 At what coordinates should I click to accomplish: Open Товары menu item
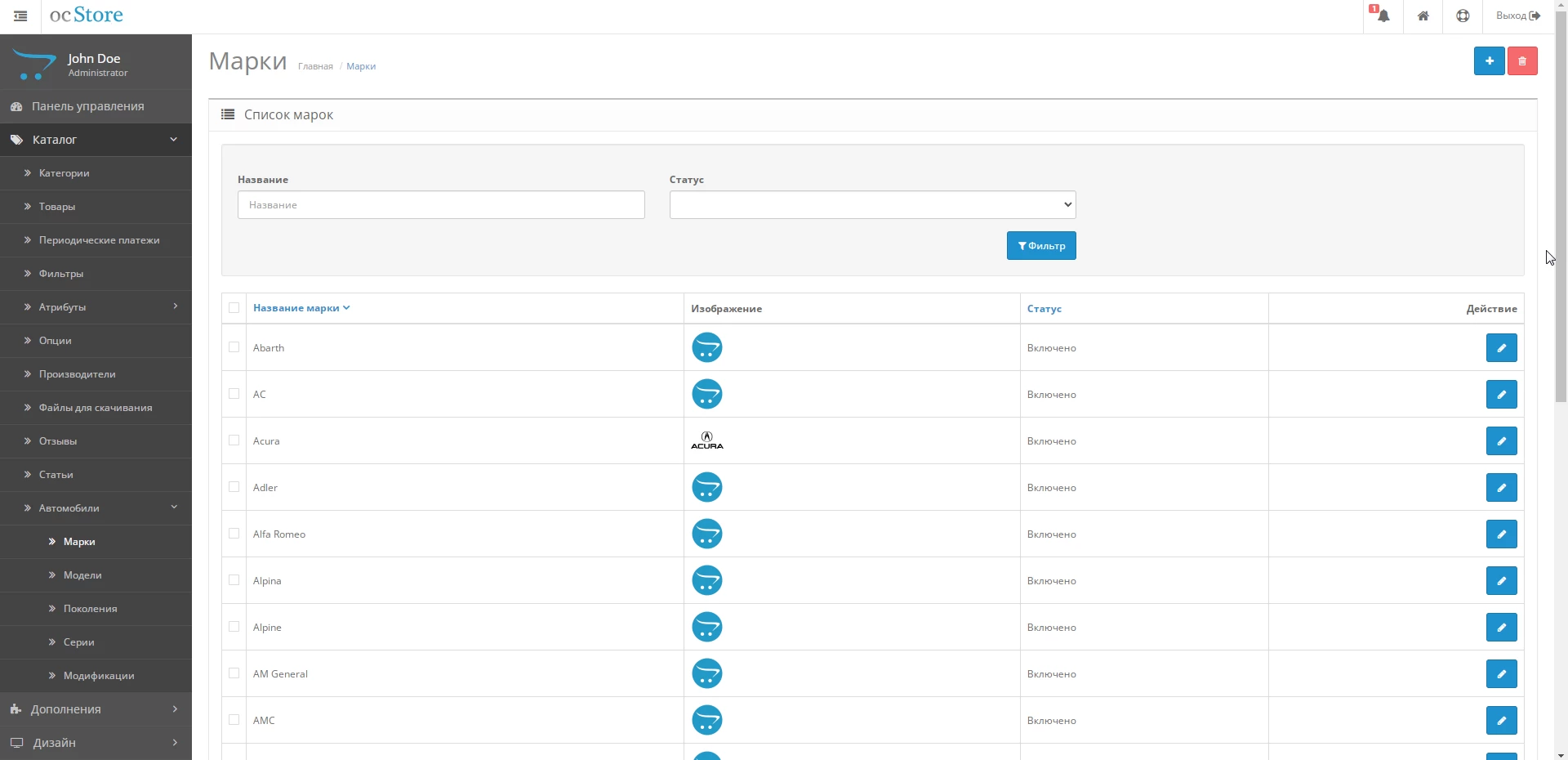(x=96, y=207)
